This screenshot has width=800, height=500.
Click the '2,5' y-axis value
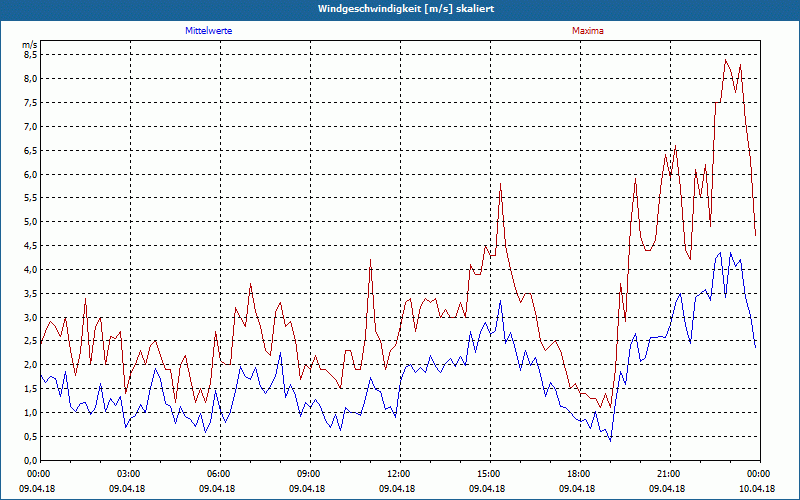[x=31, y=341]
